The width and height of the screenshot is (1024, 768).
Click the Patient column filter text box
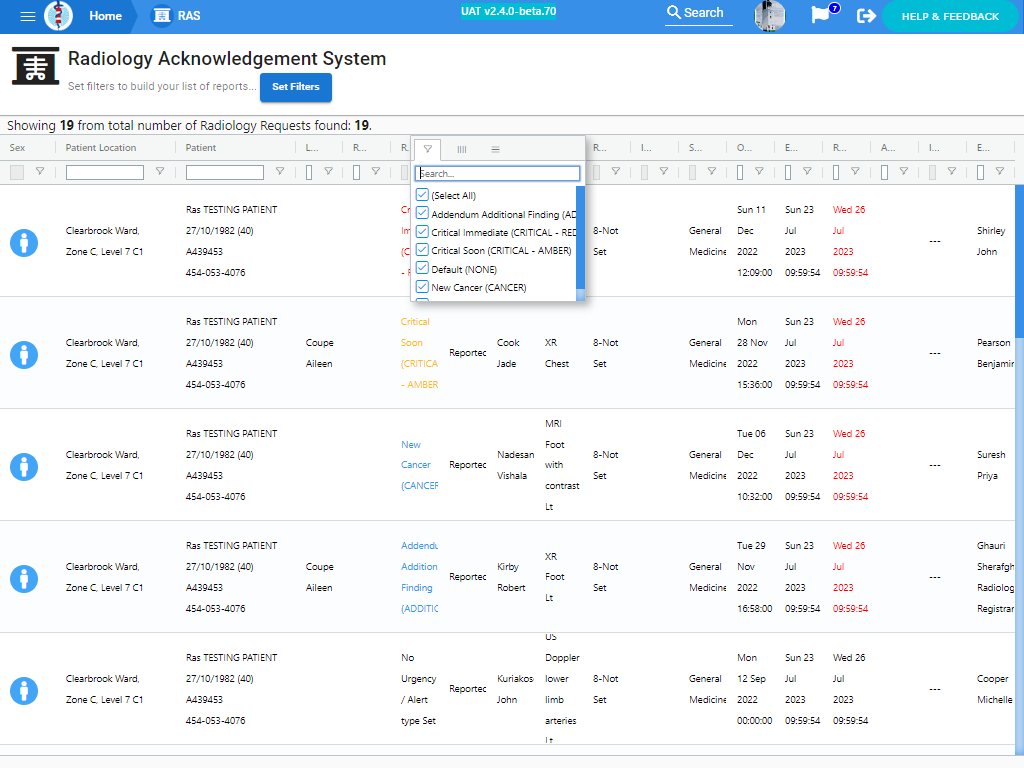[225, 172]
